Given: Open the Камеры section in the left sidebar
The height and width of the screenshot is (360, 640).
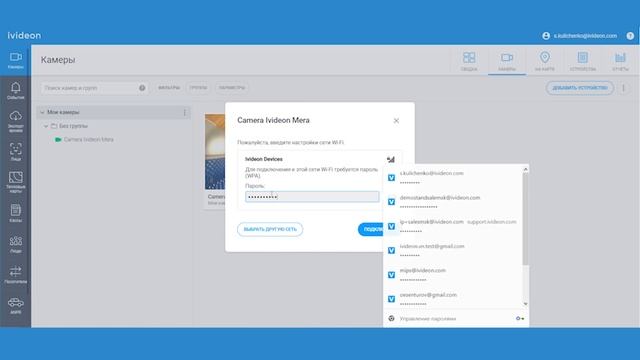Looking at the screenshot, I should point(16,60).
